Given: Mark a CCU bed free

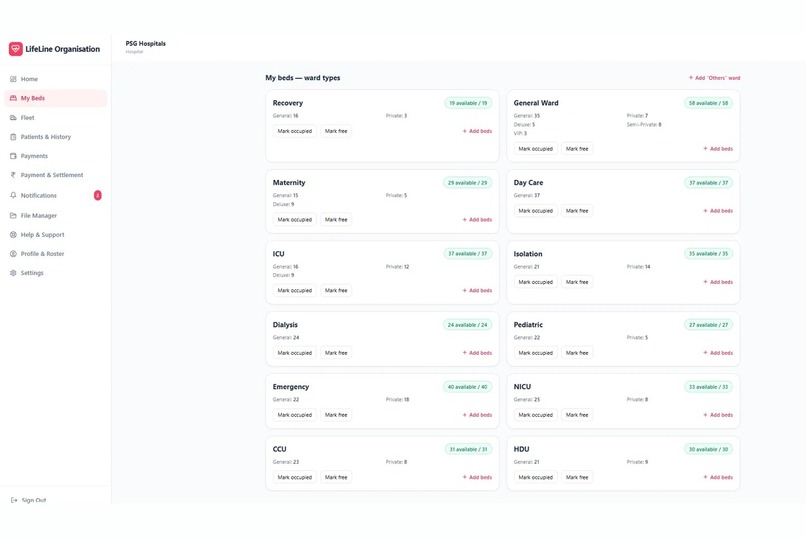Looking at the screenshot, I should pyautogui.click(x=336, y=477).
